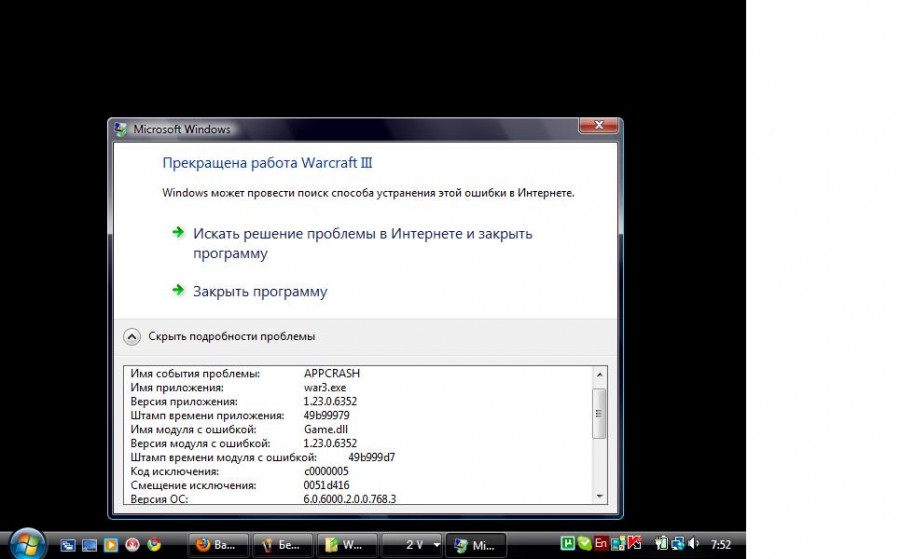The image size is (900, 559).
Task: Click the Show desktop quick launch icon
Action: tap(90, 545)
